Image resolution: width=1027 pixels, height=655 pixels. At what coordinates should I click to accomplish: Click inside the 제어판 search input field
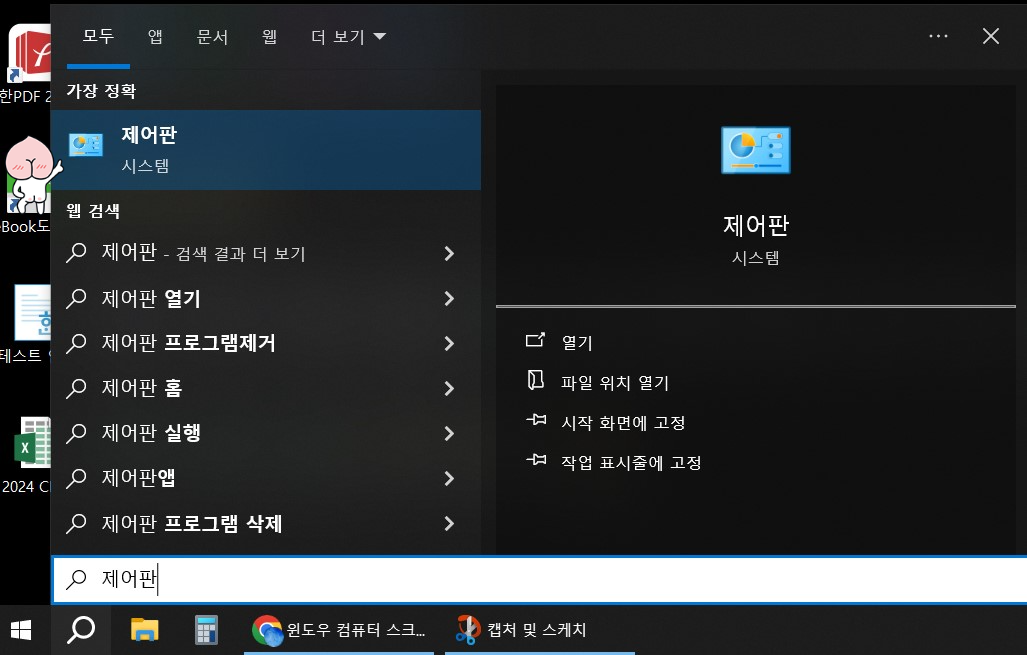[x=300, y=578]
